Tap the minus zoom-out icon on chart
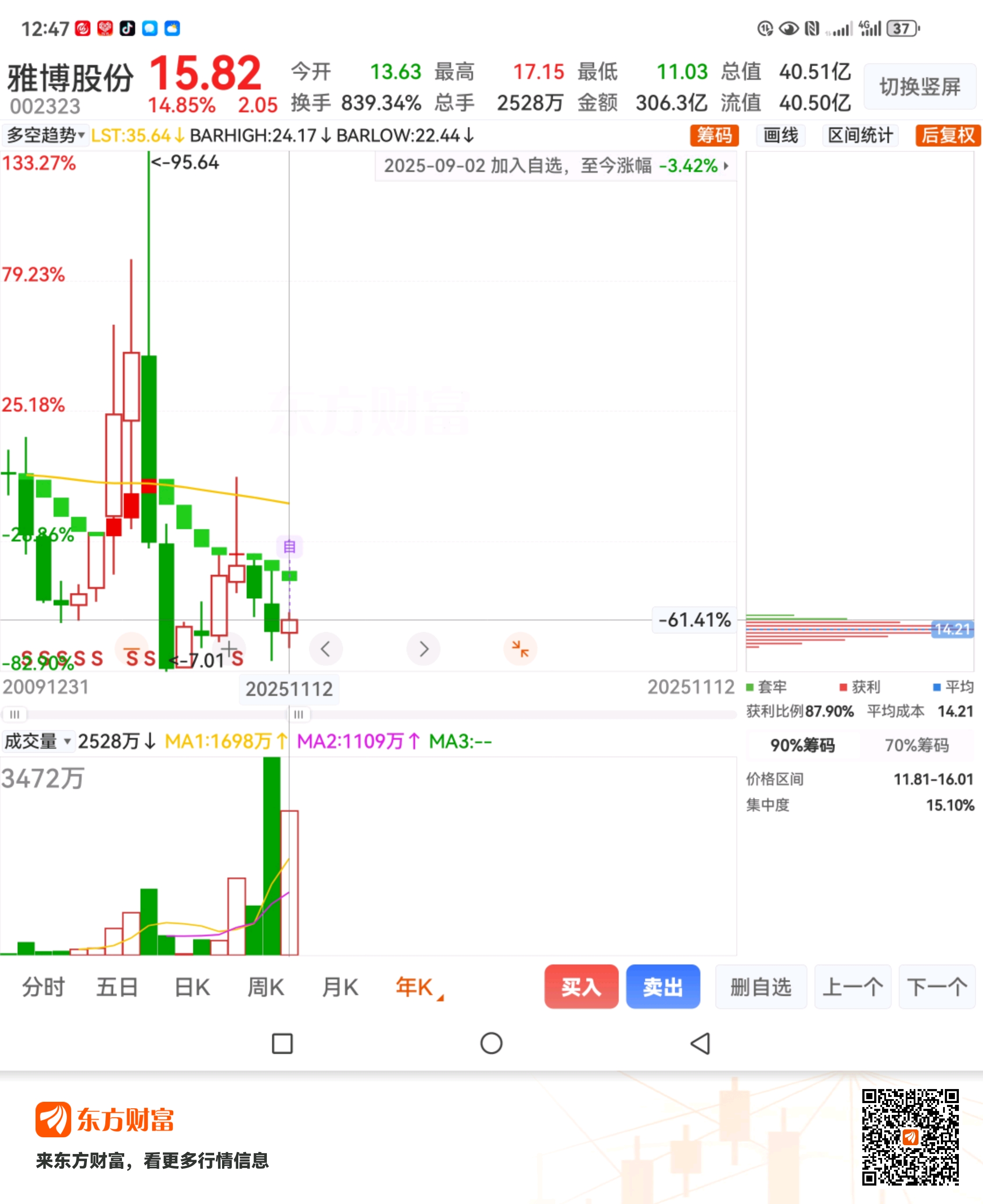Screen dimensions: 983x1204 click(131, 649)
